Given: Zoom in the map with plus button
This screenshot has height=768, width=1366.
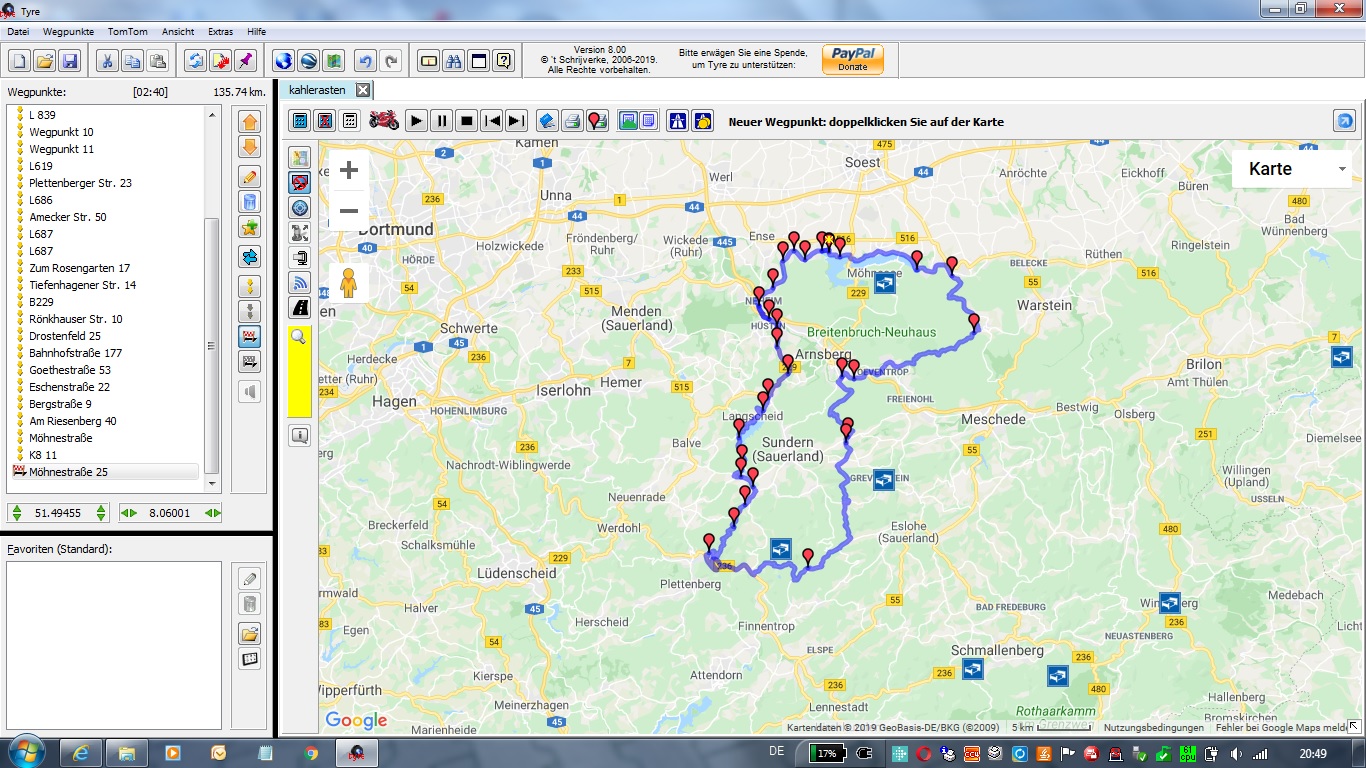Looking at the screenshot, I should (x=349, y=170).
